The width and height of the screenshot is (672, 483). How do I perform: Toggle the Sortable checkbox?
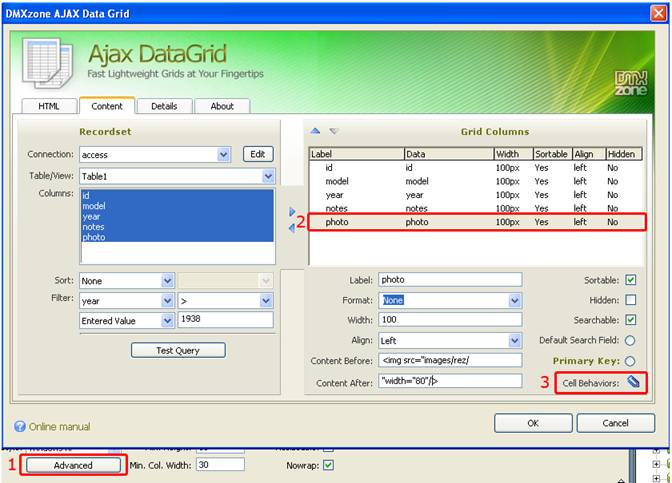[630, 280]
